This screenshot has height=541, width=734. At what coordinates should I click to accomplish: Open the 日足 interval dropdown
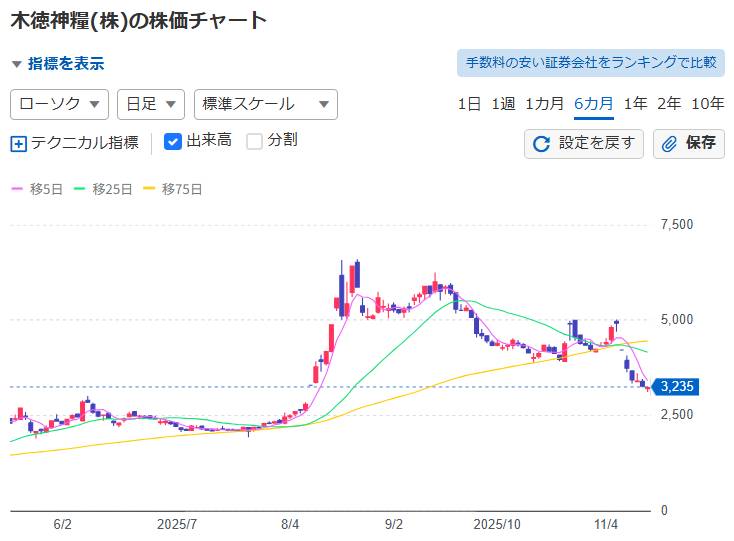point(150,104)
